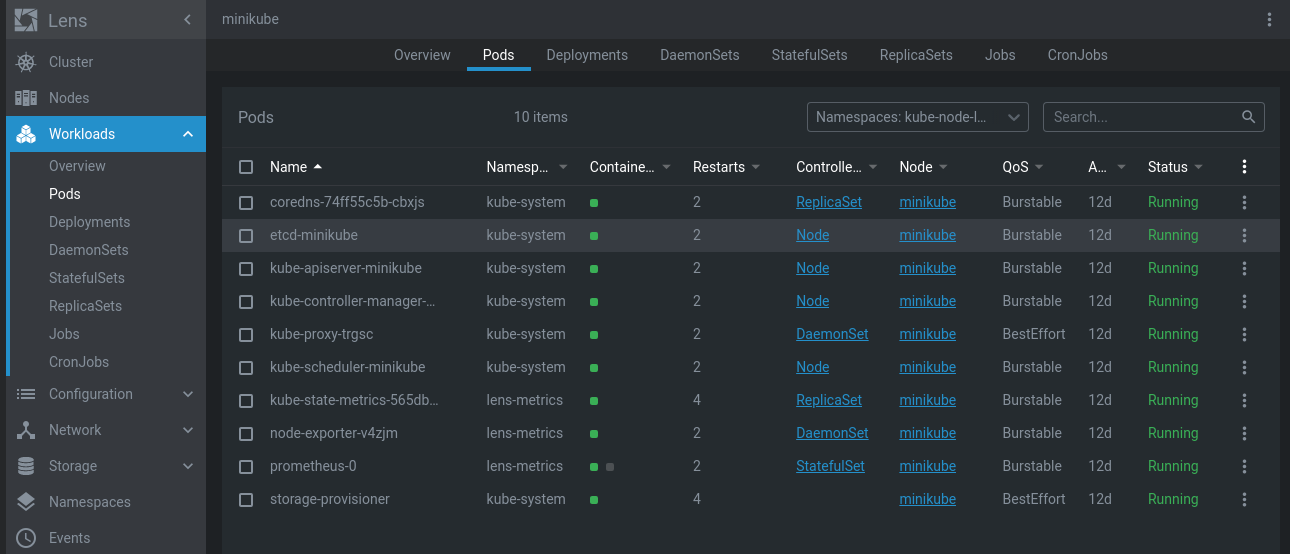Collapse the Workloads sidebar section
The width and height of the screenshot is (1290, 554).
click(188, 134)
